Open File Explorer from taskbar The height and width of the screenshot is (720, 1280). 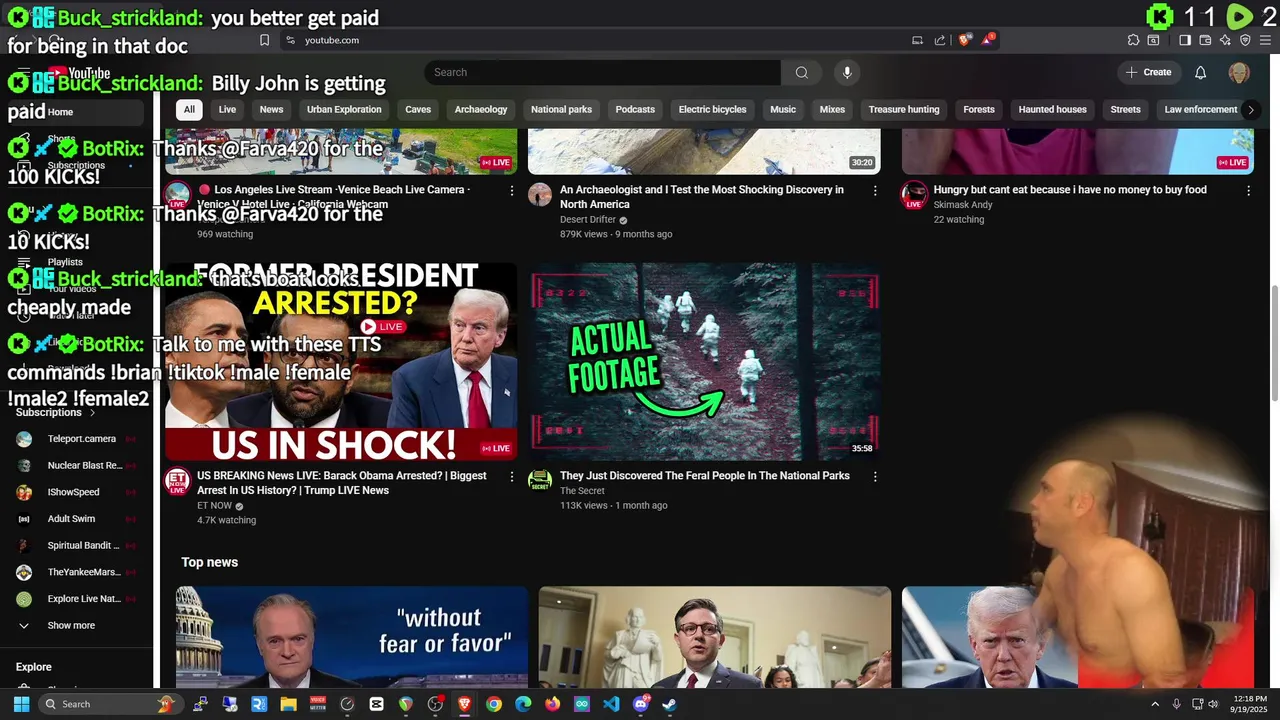click(x=288, y=704)
